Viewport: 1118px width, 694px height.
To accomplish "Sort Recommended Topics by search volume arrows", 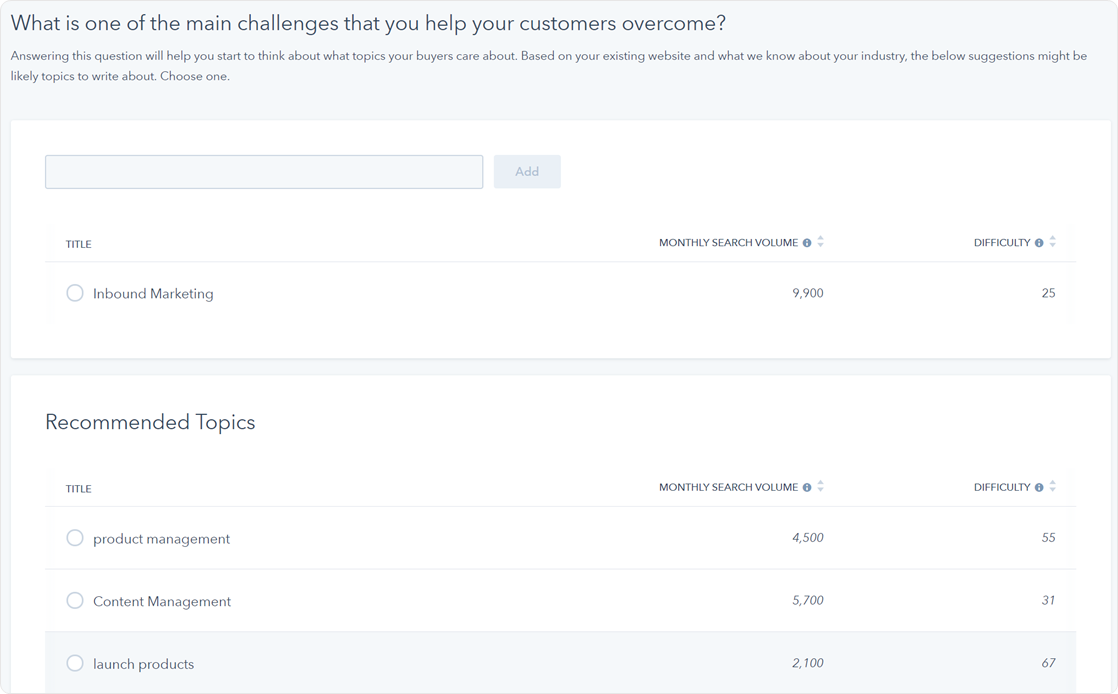I will 821,487.
